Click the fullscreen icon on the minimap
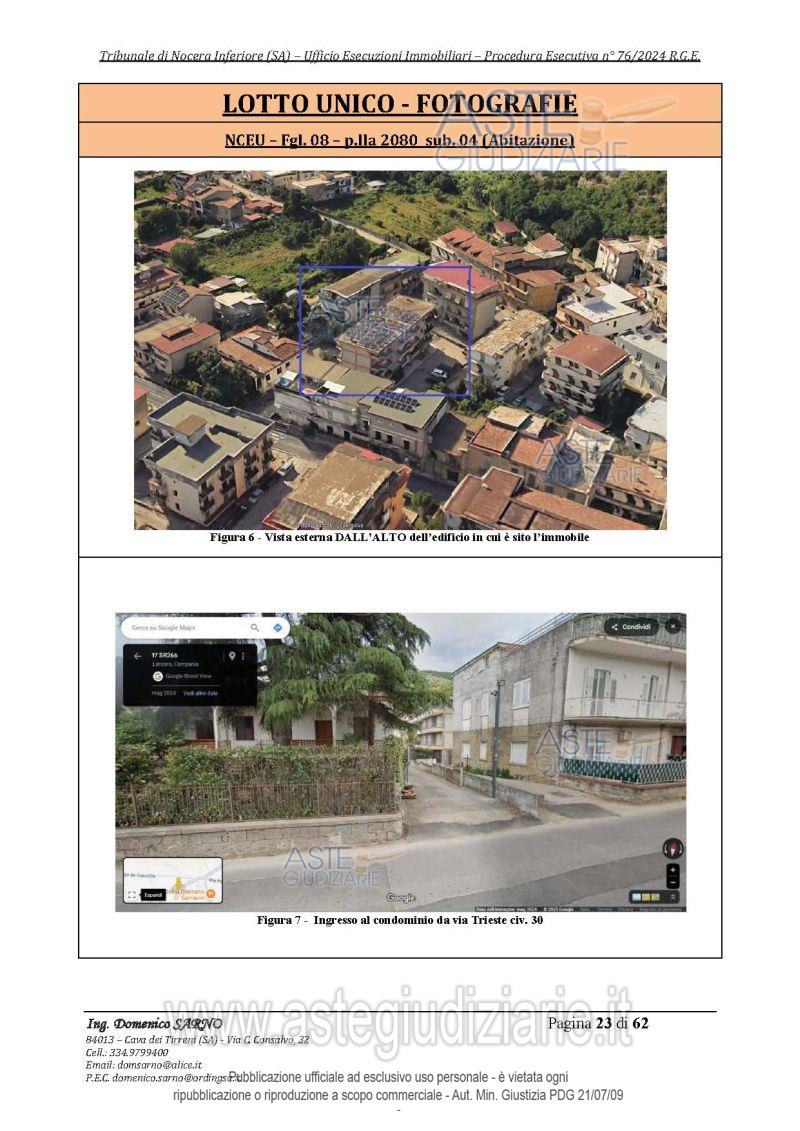This screenshot has width=800, height=1131. [x=131, y=894]
